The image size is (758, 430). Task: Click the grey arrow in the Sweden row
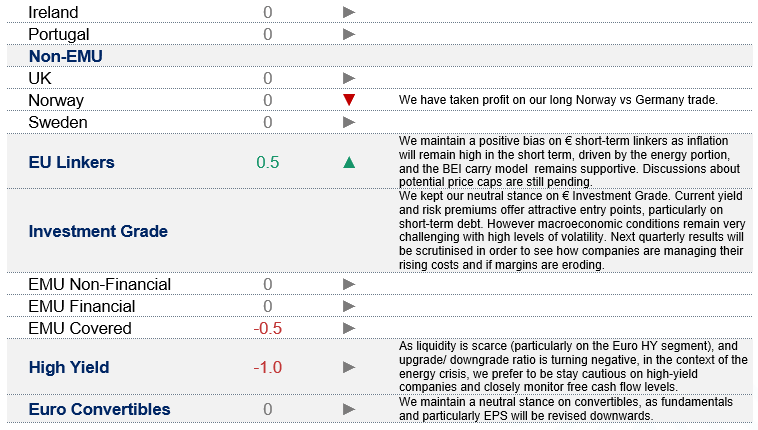(x=349, y=122)
